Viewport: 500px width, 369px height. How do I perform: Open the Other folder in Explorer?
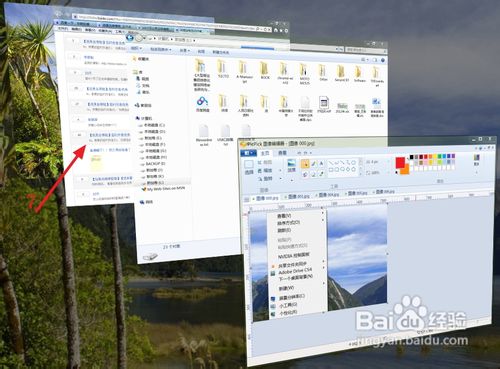click(x=322, y=73)
